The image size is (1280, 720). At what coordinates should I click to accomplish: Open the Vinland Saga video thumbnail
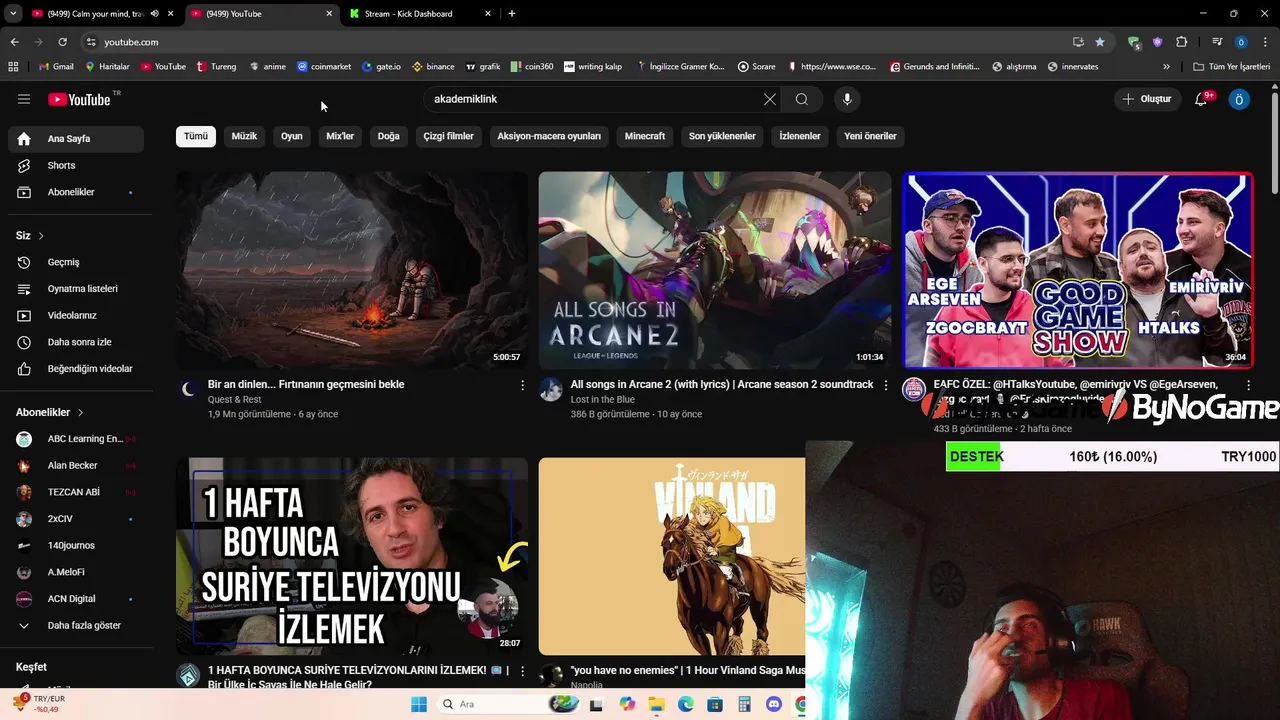[x=671, y=556]
